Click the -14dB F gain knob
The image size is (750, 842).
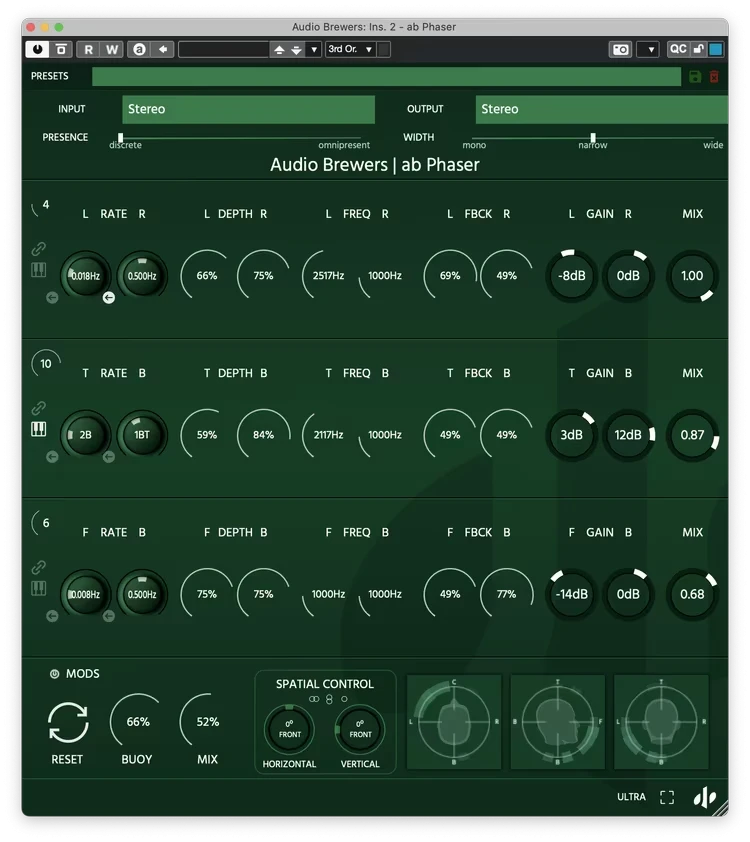tap(571, 594)
